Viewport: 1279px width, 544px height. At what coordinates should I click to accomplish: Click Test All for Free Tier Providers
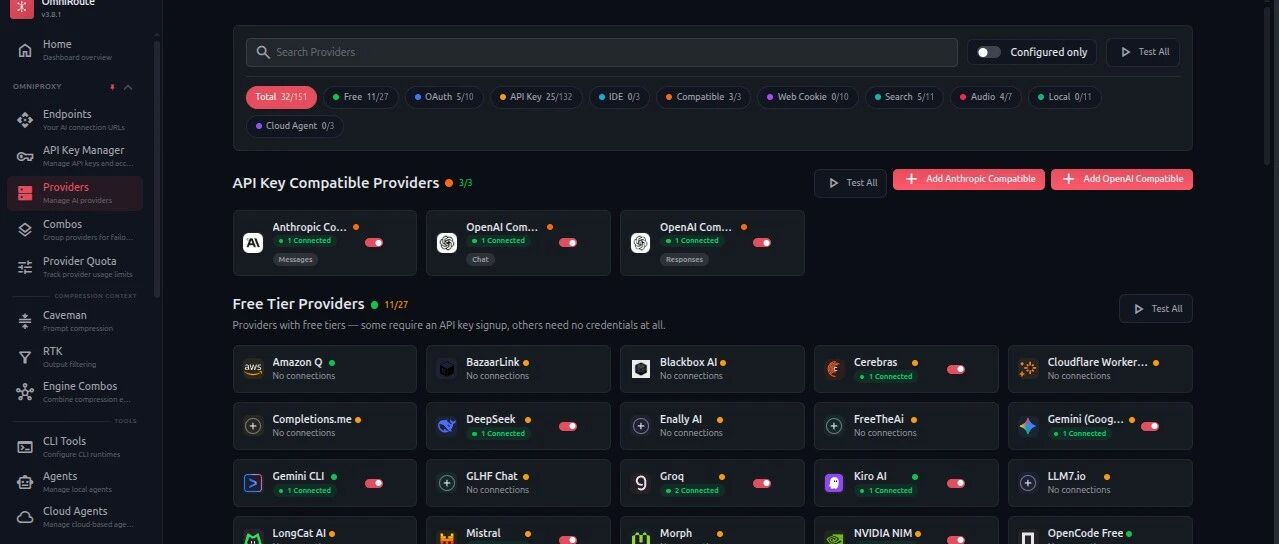(x=1156, y=309)
